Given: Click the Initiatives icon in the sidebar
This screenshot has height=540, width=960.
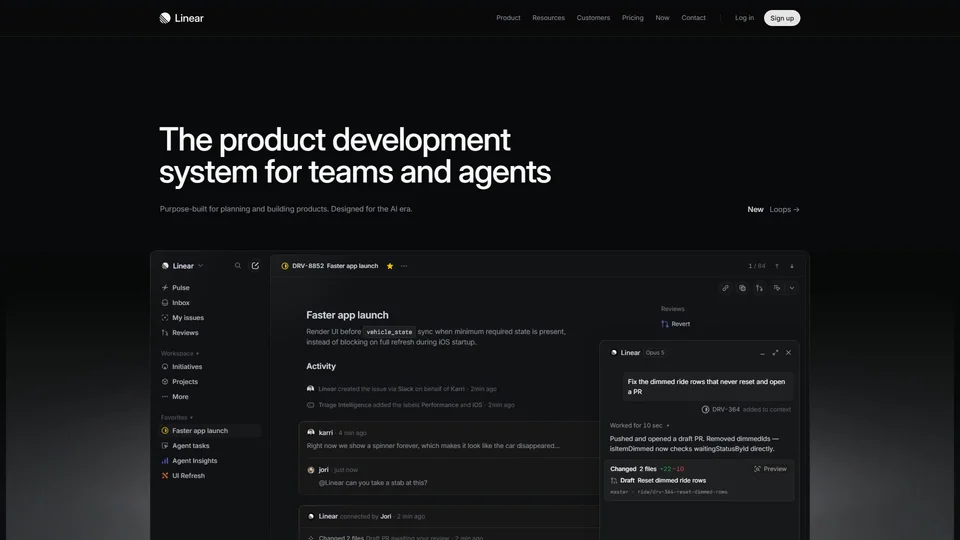Looking at the screenshot, I should tap(165, 367).
